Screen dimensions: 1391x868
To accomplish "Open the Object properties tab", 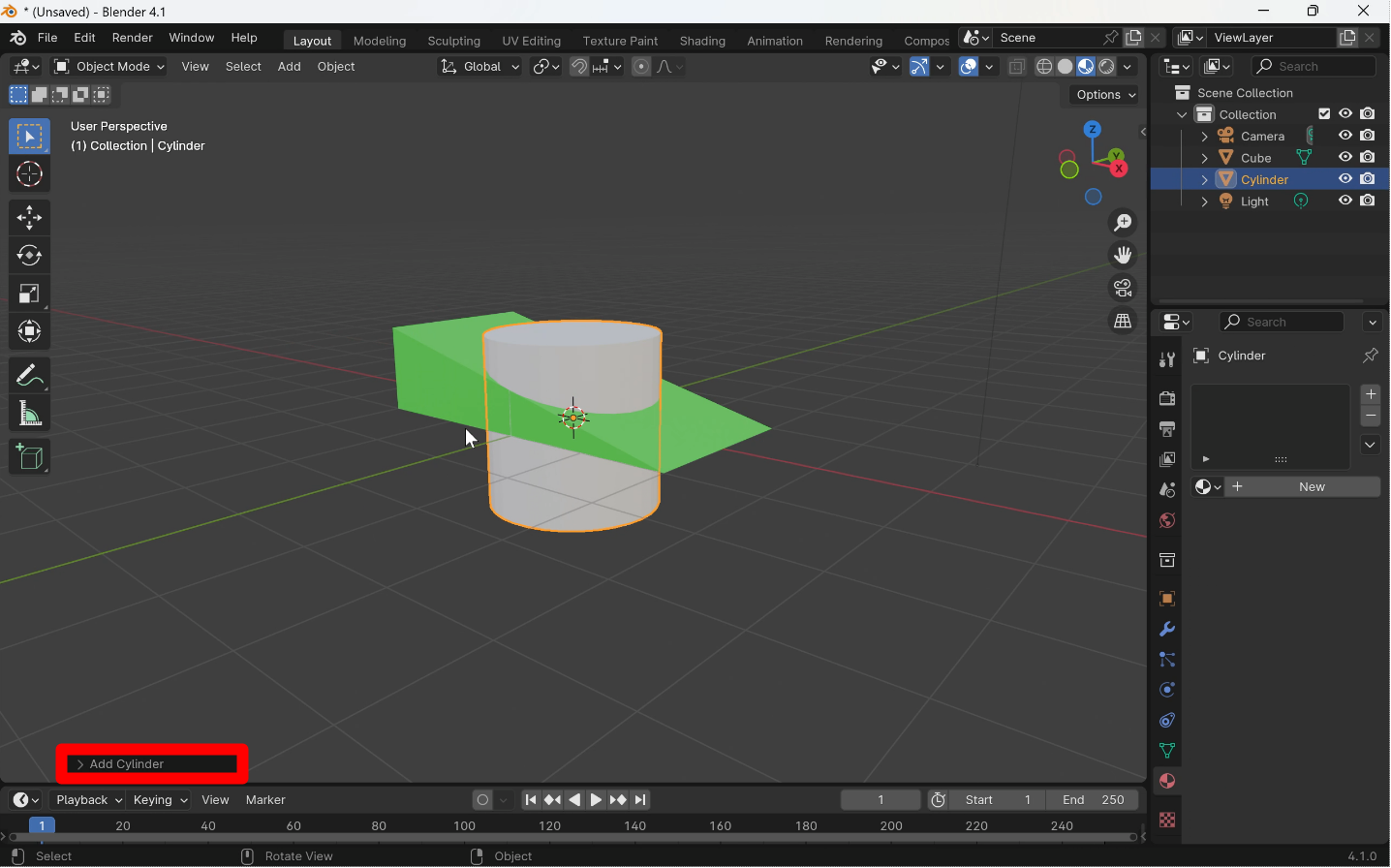I will click(x=1167, y=599).
